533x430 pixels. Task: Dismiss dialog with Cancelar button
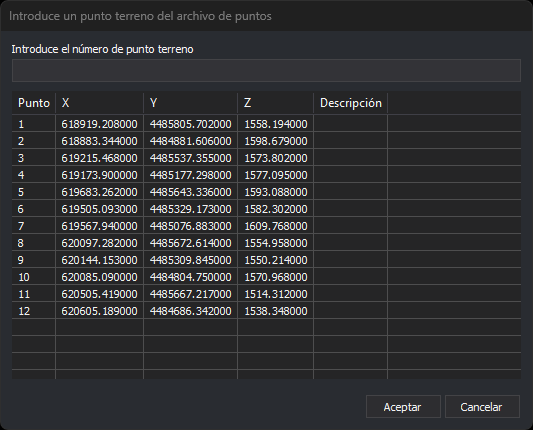click(482, 407)
